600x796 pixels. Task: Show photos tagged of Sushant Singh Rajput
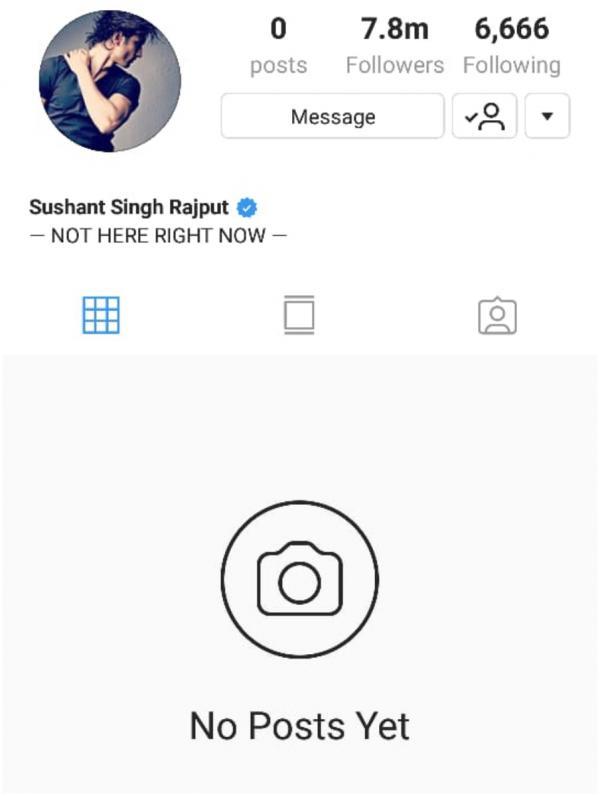497,315
